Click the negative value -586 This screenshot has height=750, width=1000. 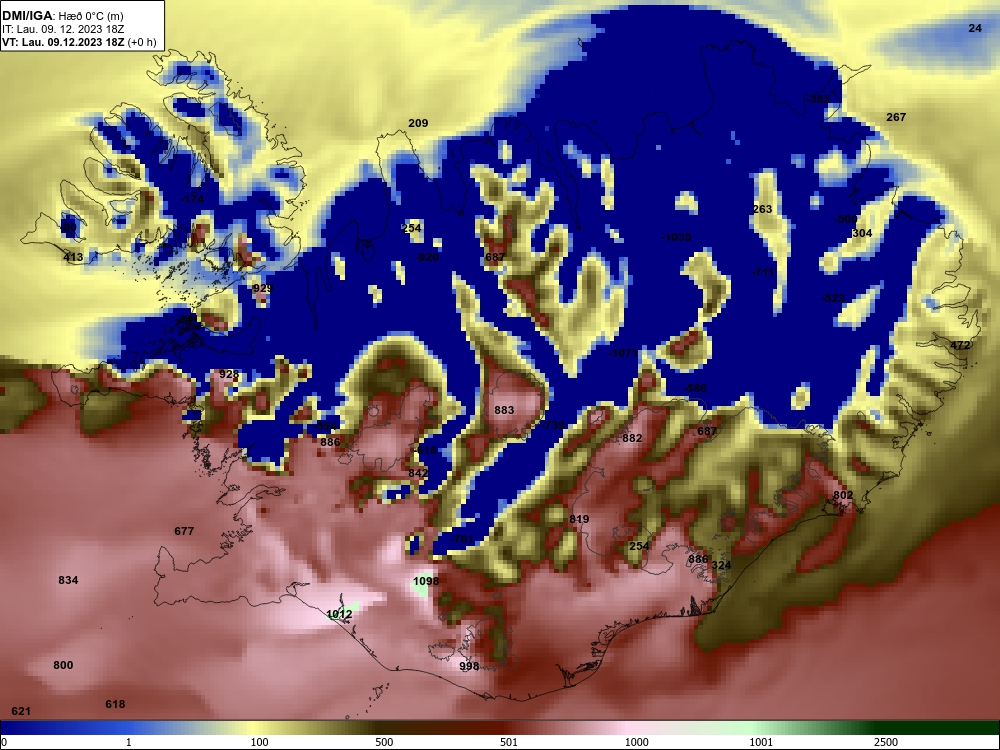695,388
